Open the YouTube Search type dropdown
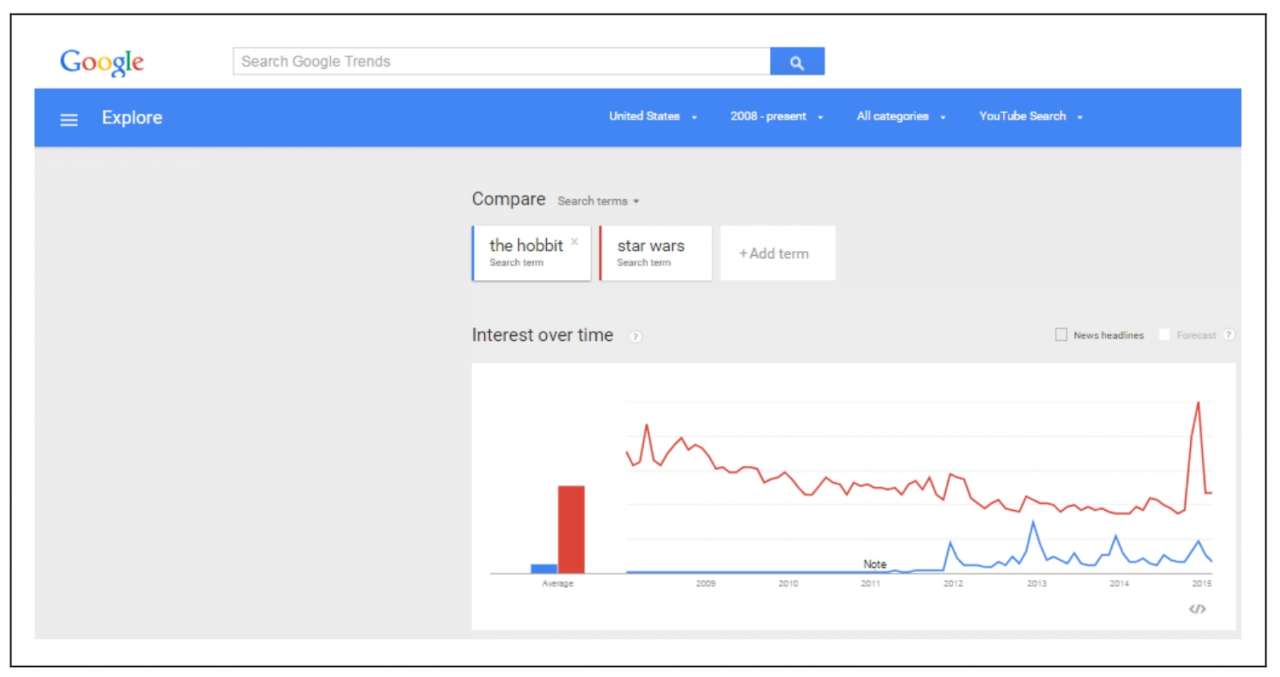Viewport: 1280px width, 677px height. [x=1030, y=116]
